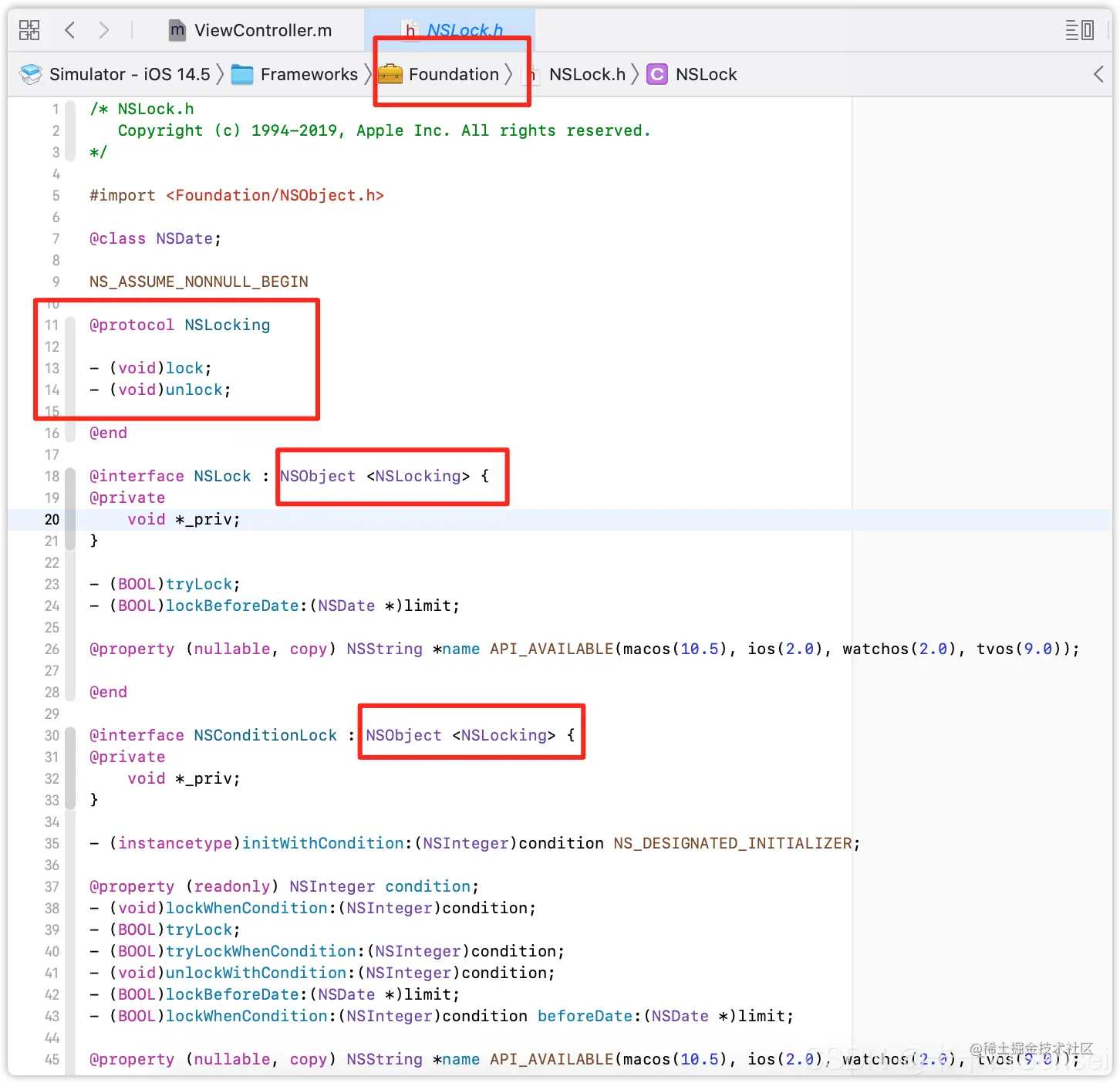
Task: Click the purple C class icon beside NSLock
Action: [x=656, y=74]
